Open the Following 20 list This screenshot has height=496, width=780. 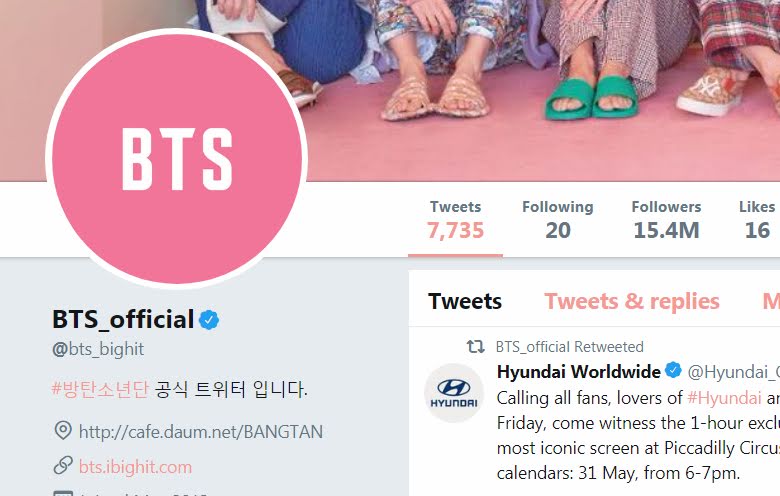click(558, 220)
